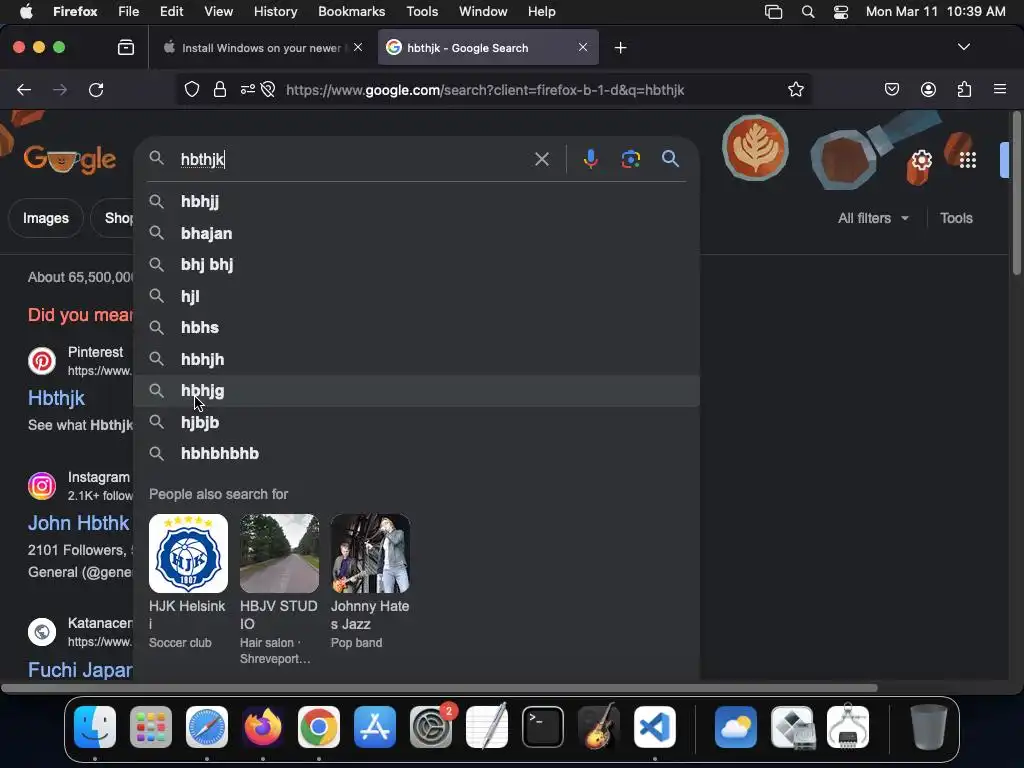The height and width of the screenshot is (768, 1024).
Task: Clear the search box with X icon
Action: (541, 159)
